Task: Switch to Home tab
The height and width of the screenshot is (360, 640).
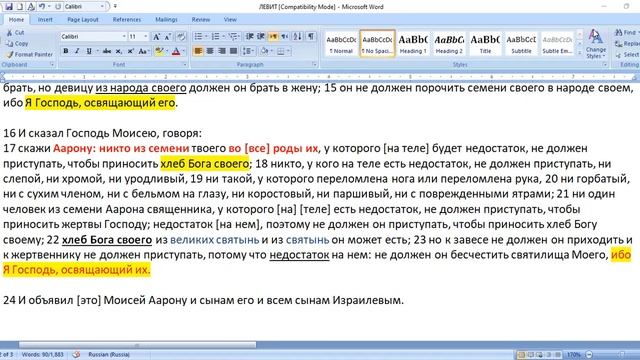Action: click(16, 20)
